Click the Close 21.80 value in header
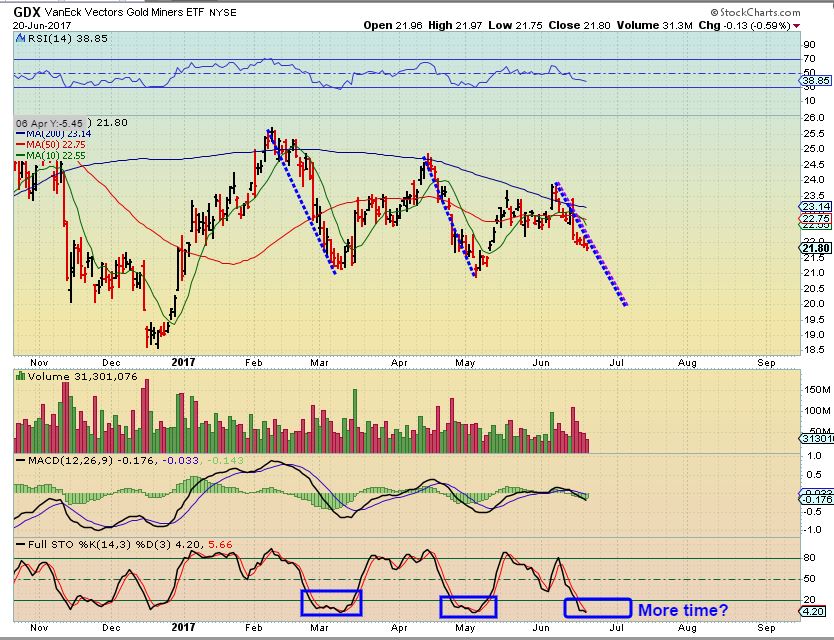 pos(579,25)
